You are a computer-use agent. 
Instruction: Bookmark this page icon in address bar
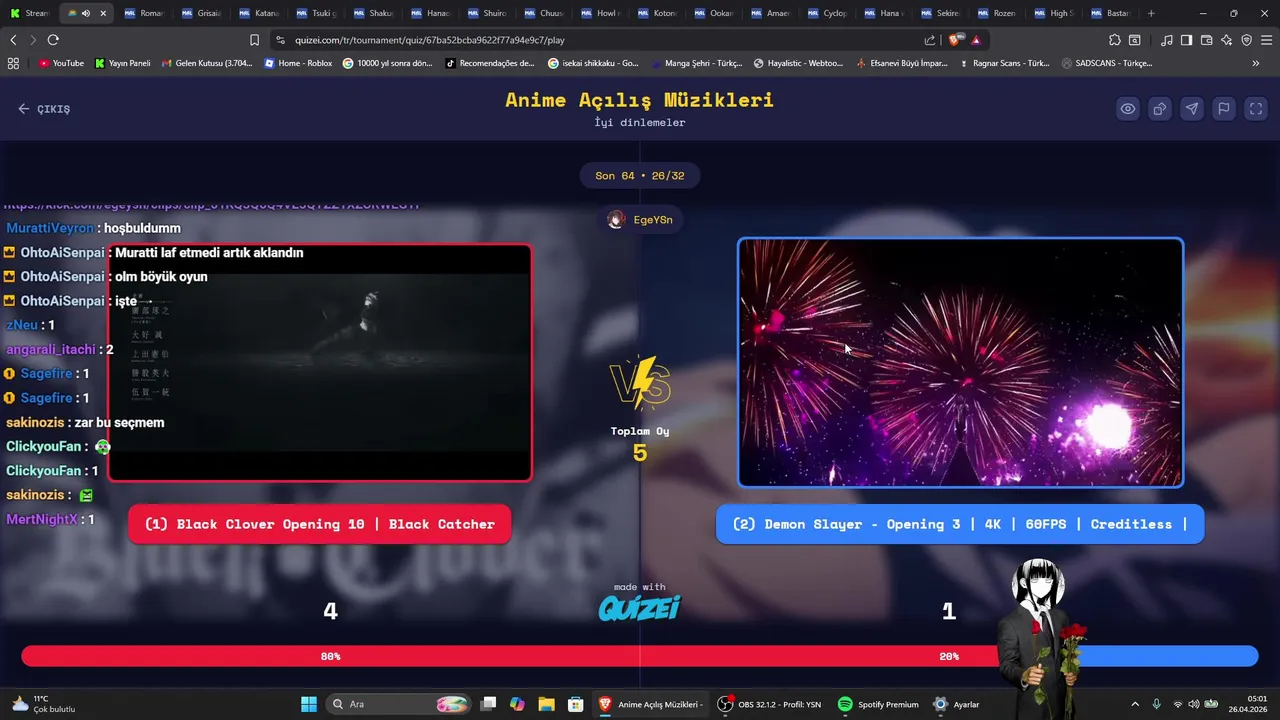point(254,40)
